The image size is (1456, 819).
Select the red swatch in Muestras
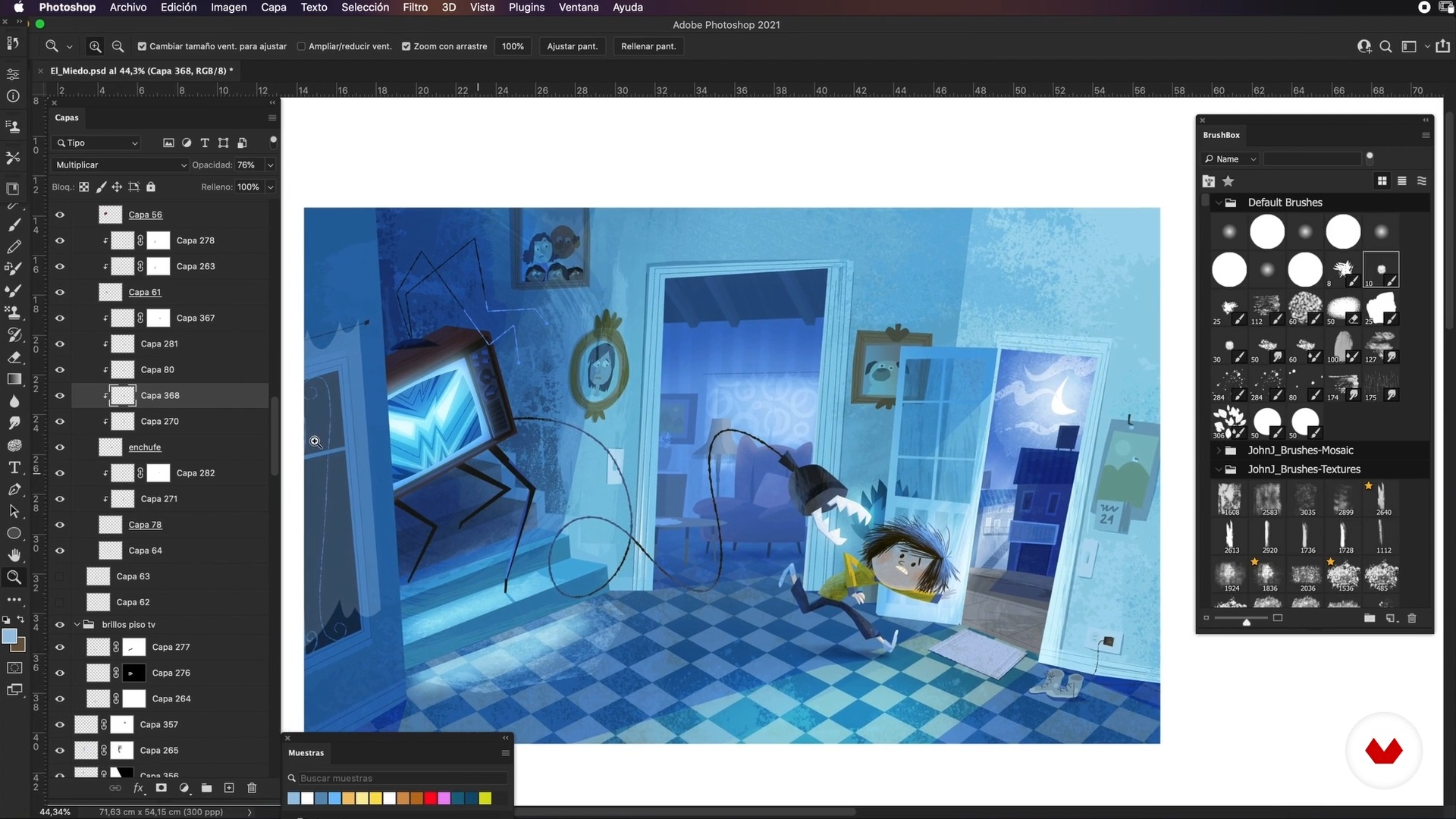430,798
